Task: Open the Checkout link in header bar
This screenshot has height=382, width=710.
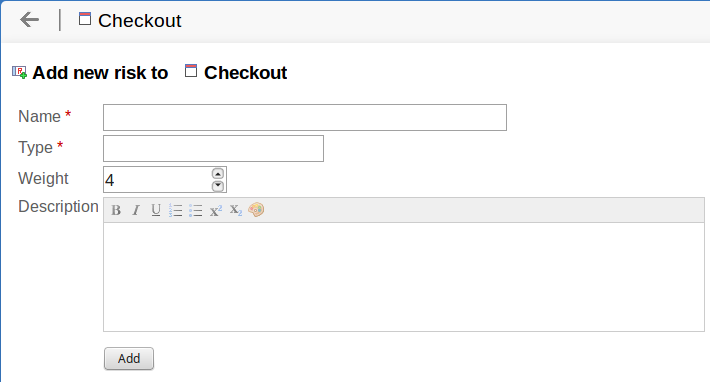Action: coord(139,21)
